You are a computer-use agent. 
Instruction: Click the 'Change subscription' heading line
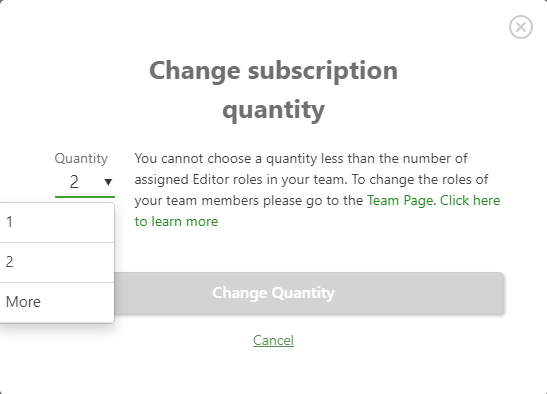(274, 71)
